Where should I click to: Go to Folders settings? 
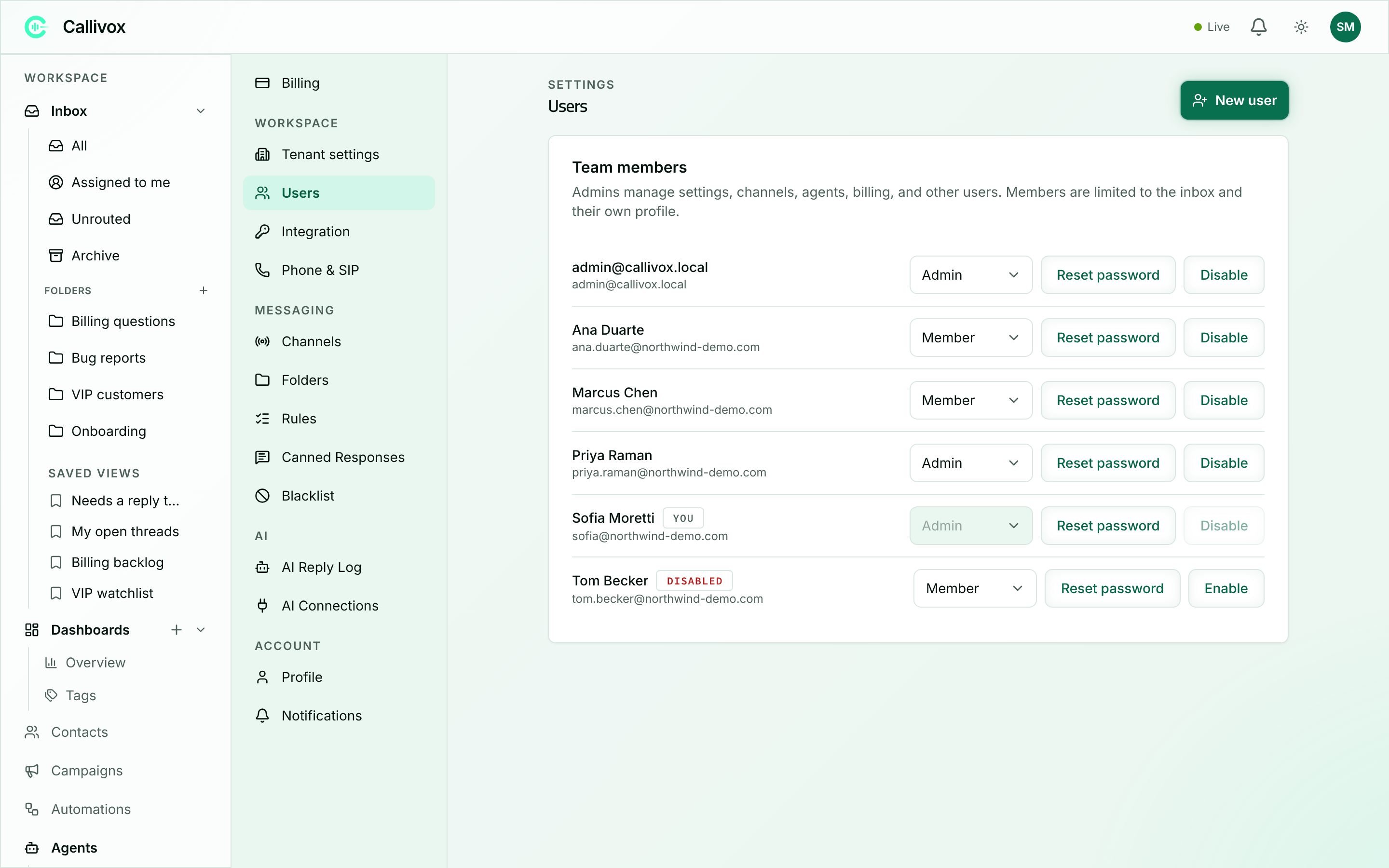pos(339,380)
